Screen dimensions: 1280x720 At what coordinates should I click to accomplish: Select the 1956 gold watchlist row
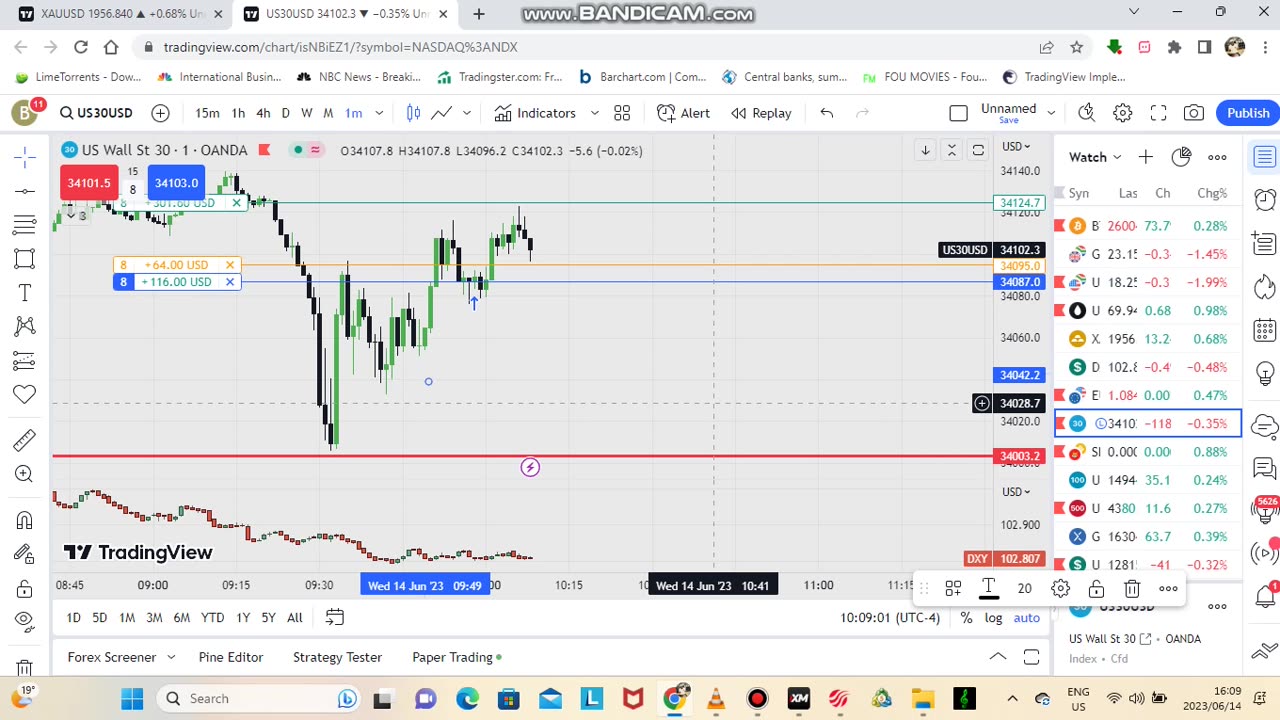pos(1148,339)
